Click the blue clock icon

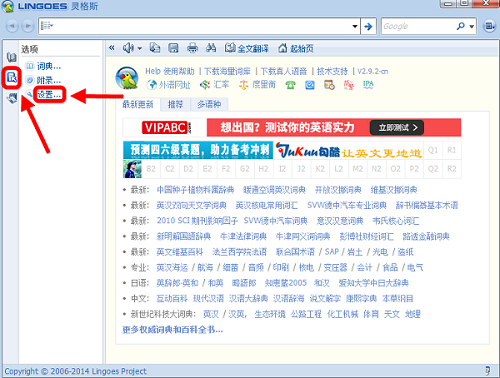[310, 85]
